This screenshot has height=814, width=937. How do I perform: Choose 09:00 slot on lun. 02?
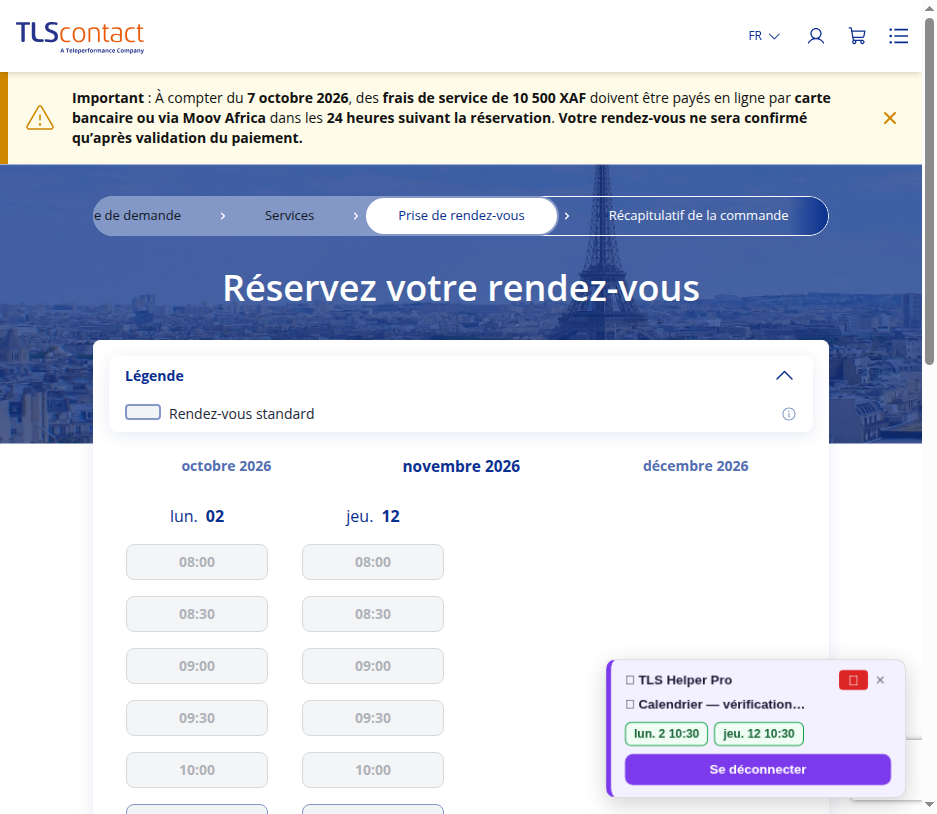[197, 666]
